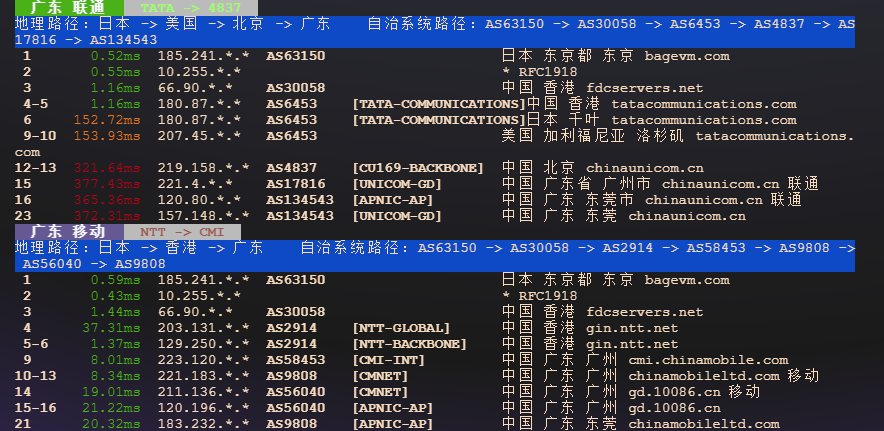Click the chinamobileltd.com 移动 text in hop 10-13
Image resolution: width=884 pixels, height=431 pixels.
pos(724,376)
